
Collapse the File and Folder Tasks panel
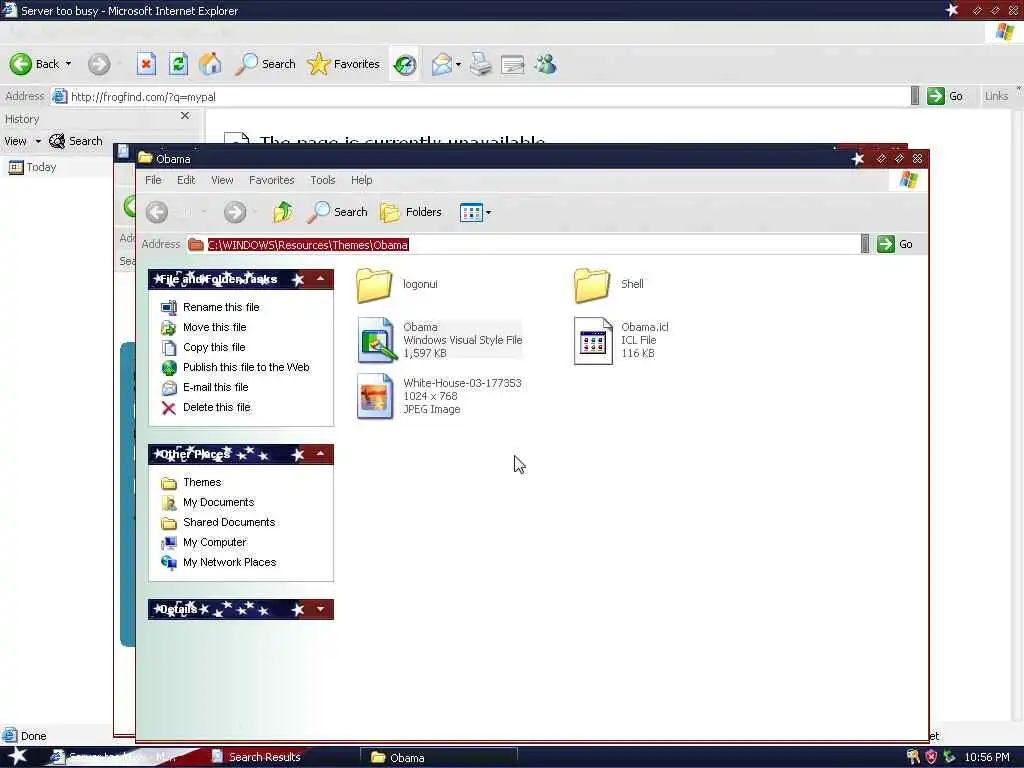coord(320,280)
